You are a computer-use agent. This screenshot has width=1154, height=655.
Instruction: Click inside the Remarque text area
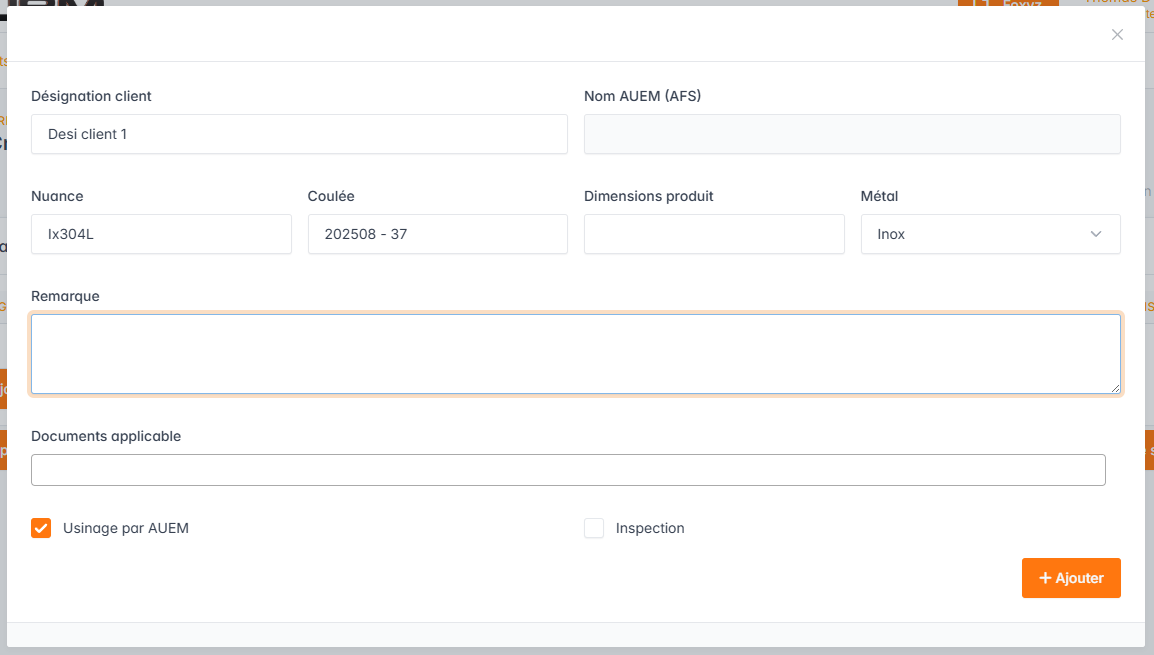pyautogui.click(x=575, y=354)
